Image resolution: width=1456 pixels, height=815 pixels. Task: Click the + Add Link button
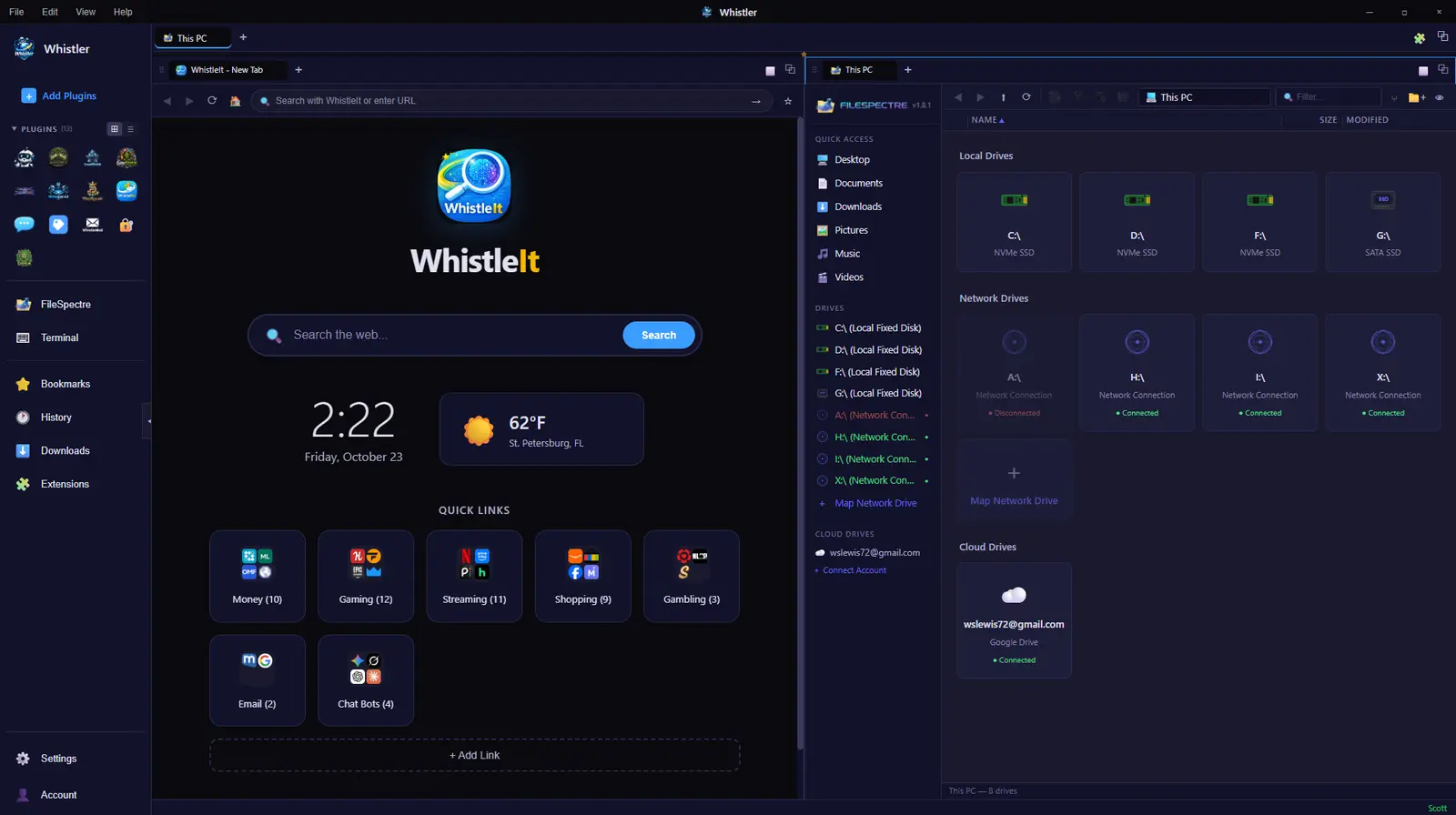coord(475,755)
